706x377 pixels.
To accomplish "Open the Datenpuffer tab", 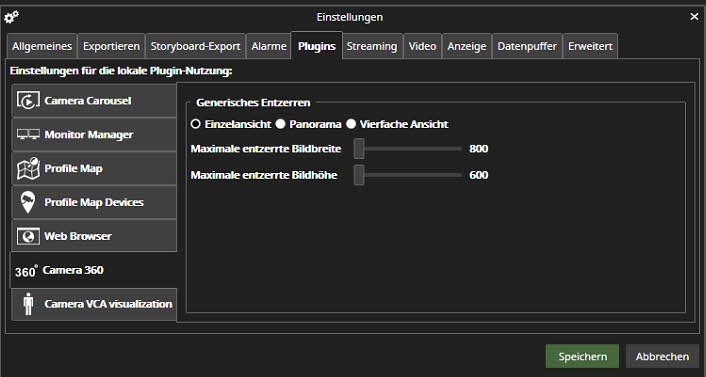I will pyautogui.click(x=527, y=46).
